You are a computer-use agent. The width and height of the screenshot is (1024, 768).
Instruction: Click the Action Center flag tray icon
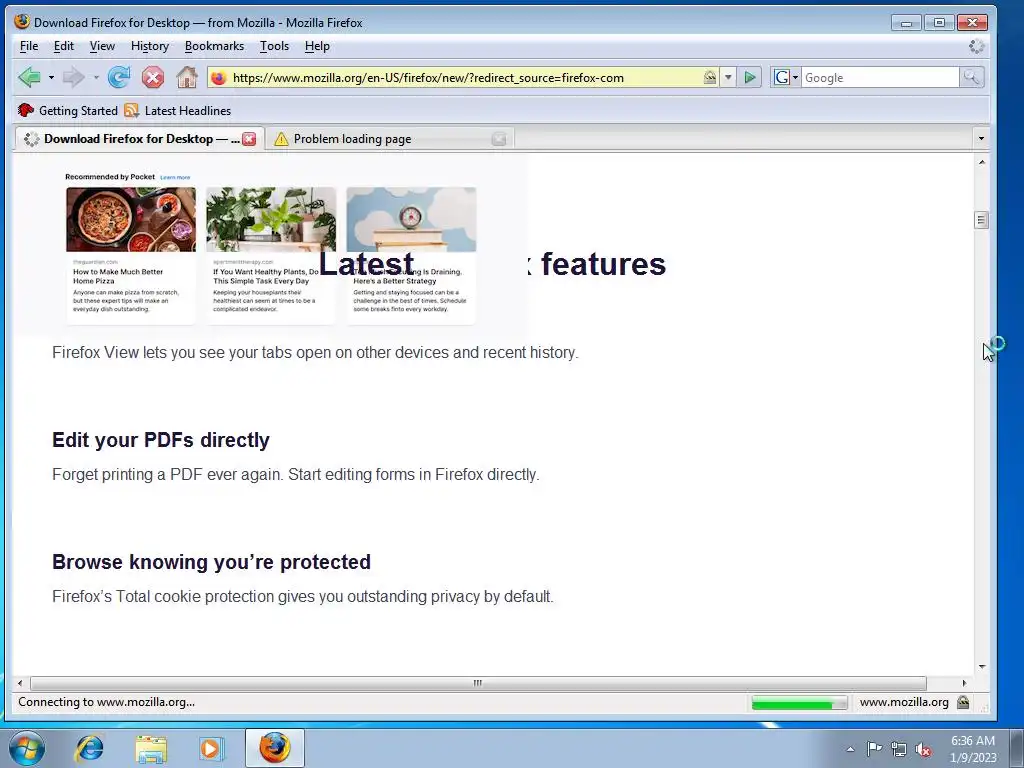pyautogui.click(x=874, y=748)
